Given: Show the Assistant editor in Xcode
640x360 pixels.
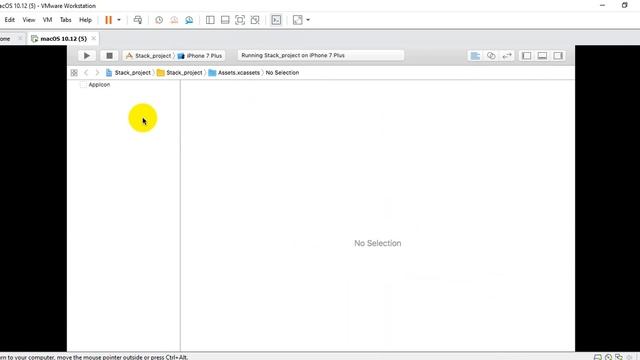Looking at the screenshot, I should tap(491, 56).
